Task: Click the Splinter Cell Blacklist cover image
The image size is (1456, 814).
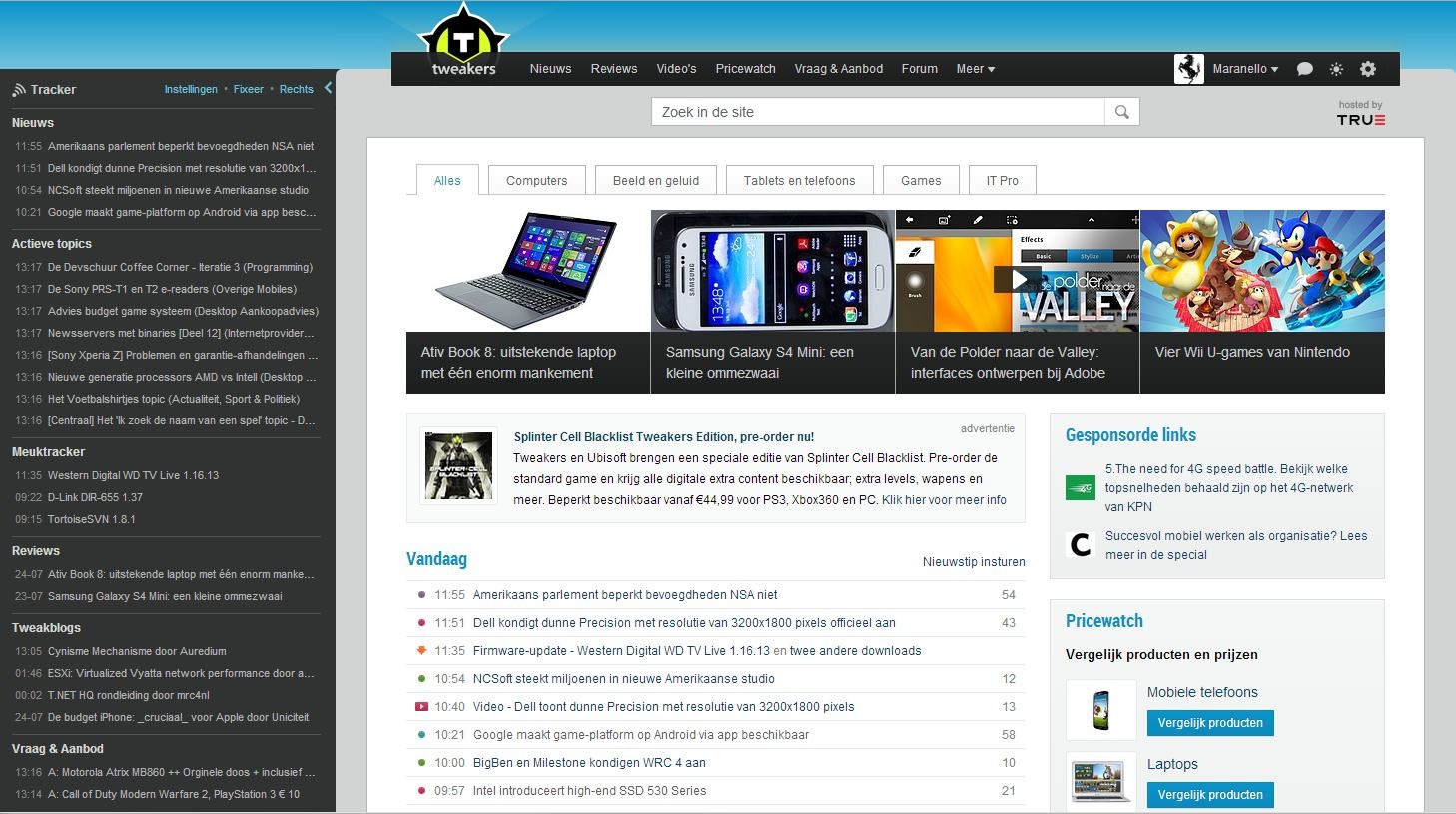Action: tap(459, 465)
